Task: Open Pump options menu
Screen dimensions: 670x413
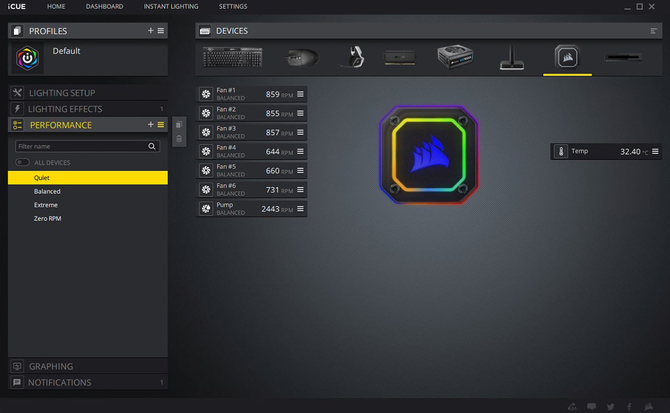Action: 300,208
